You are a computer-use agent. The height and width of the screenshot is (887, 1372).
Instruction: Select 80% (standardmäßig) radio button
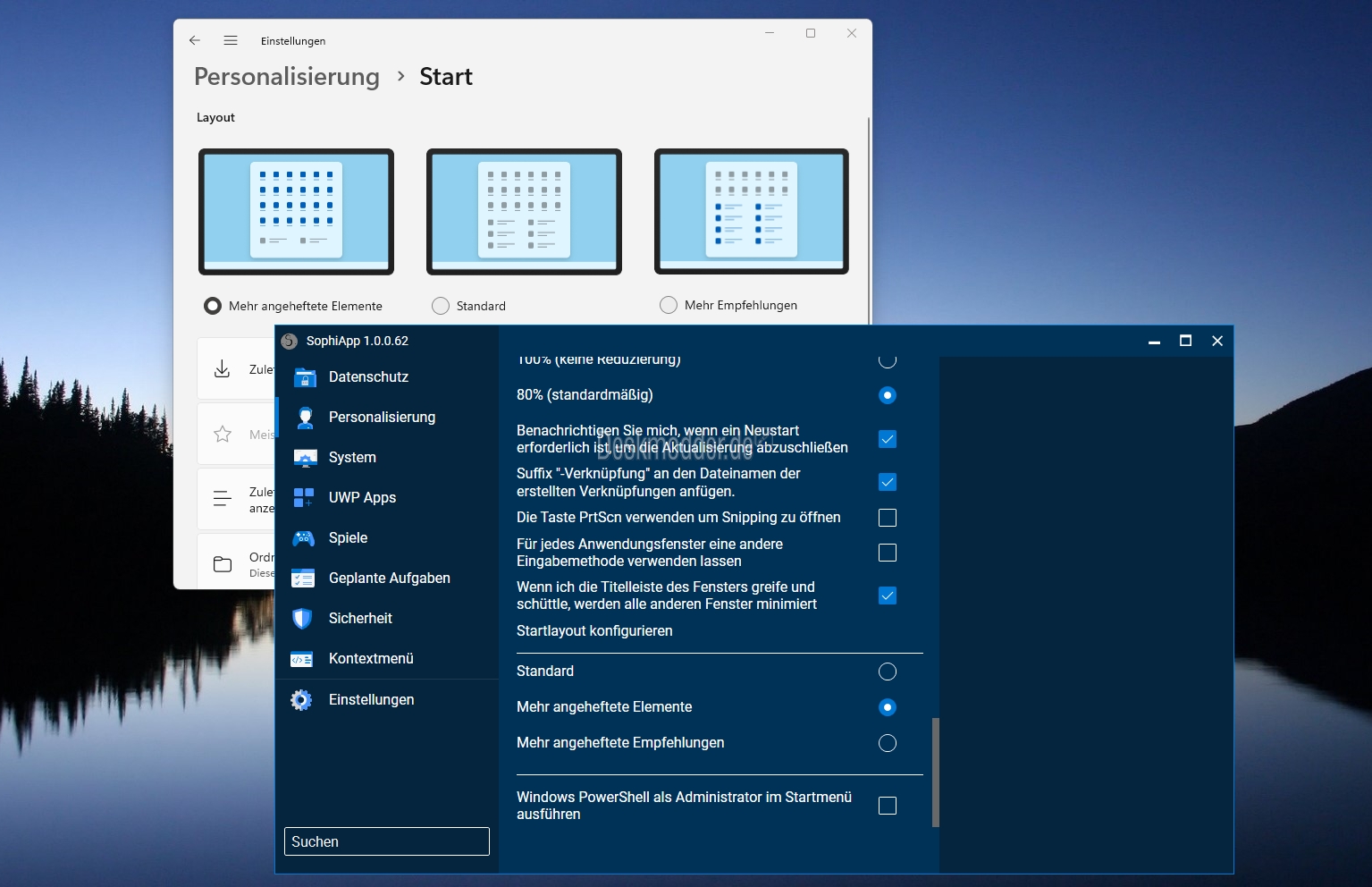[888, 395]
